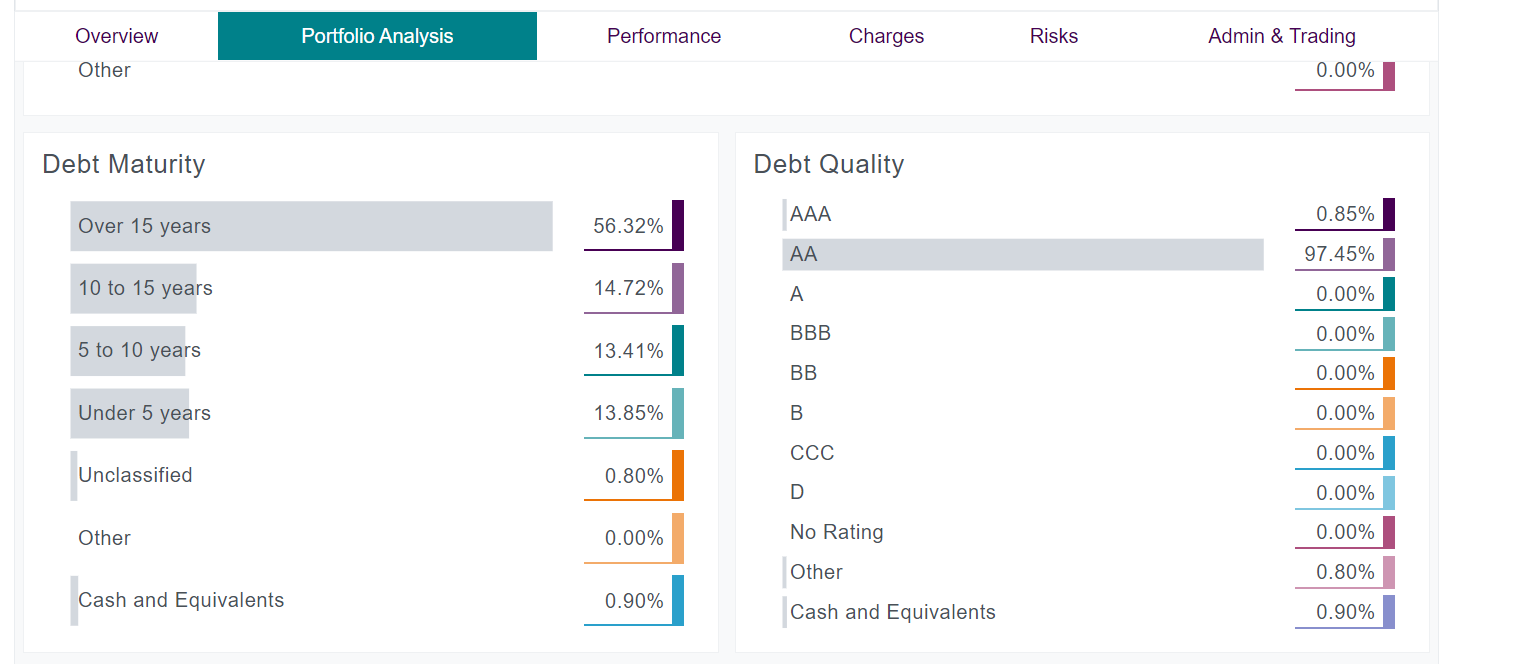
Task: View the Admin & Trading tab
Action: [1281, 36]
